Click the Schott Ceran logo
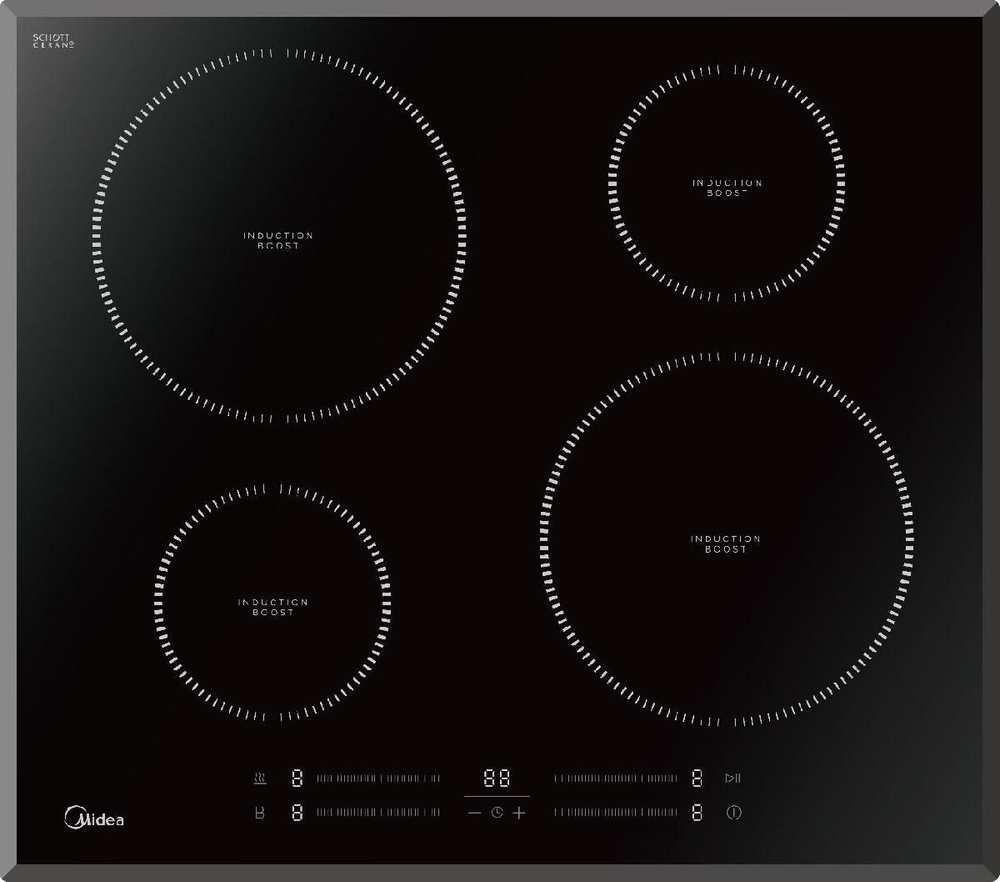This screenshot has height=882, width=1000. [54, 41]
